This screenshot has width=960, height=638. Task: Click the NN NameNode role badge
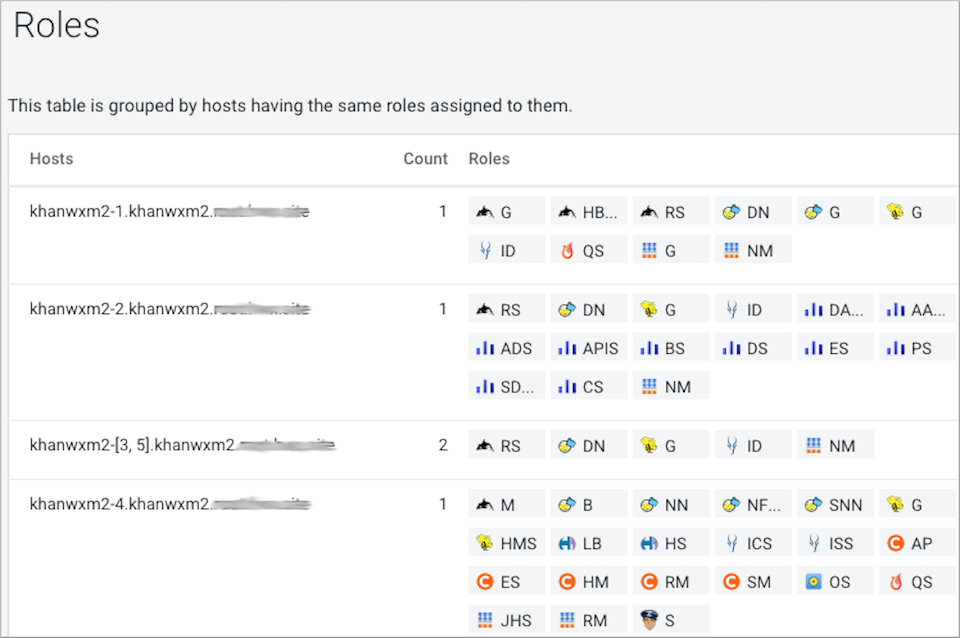click(671, 505)
